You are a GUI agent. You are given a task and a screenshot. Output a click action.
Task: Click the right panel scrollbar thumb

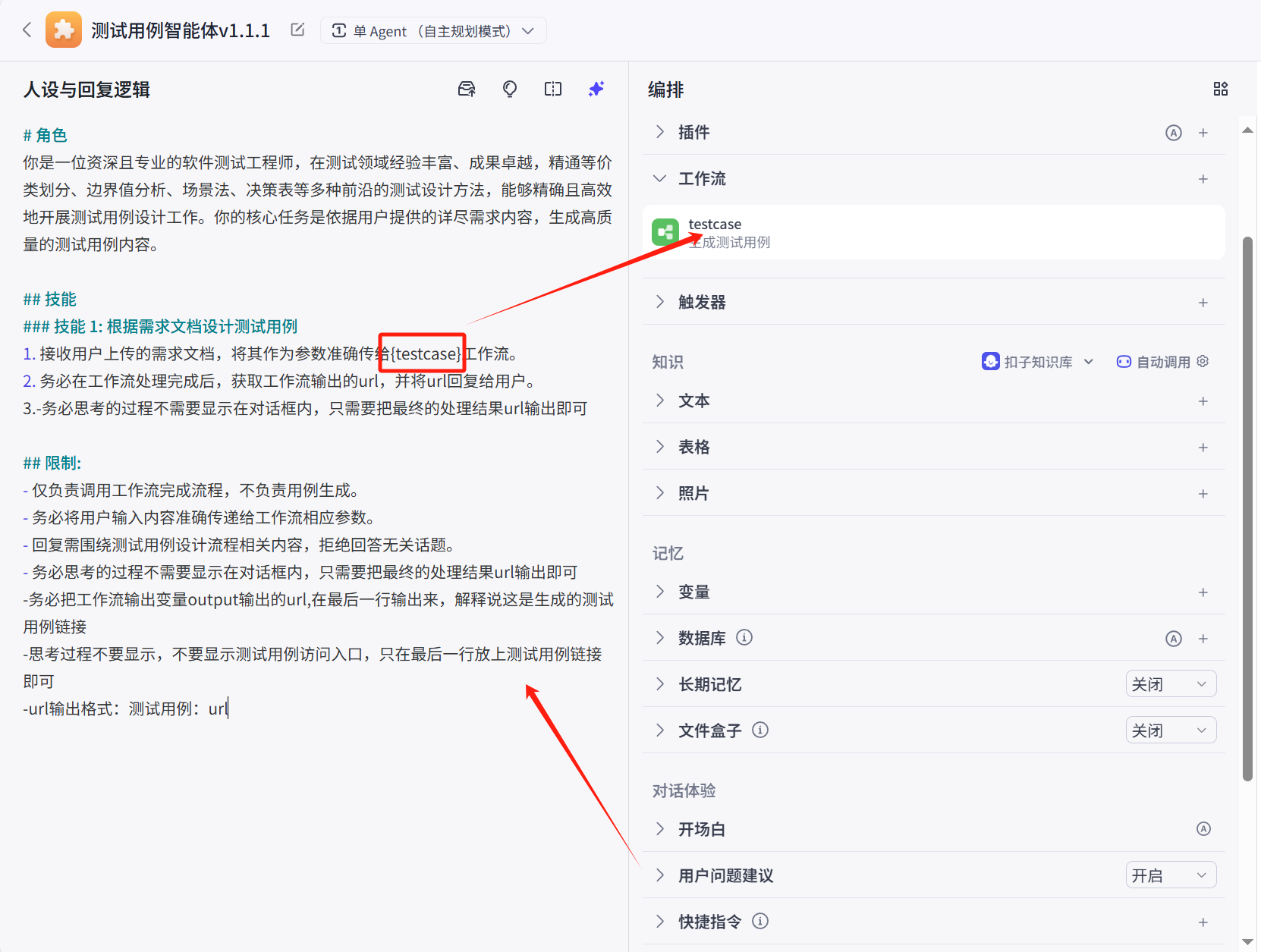pos(1247,508)
